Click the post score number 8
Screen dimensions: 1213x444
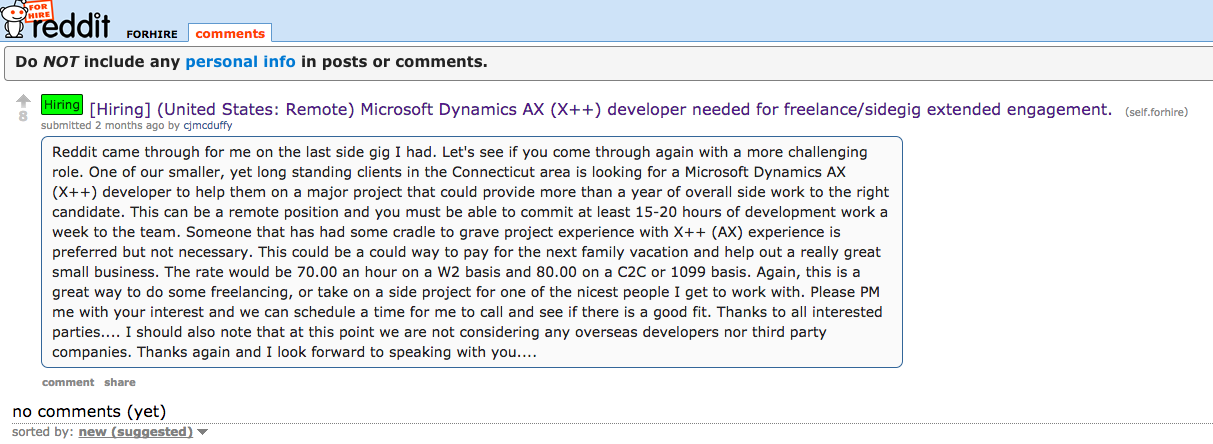[23, 116]
